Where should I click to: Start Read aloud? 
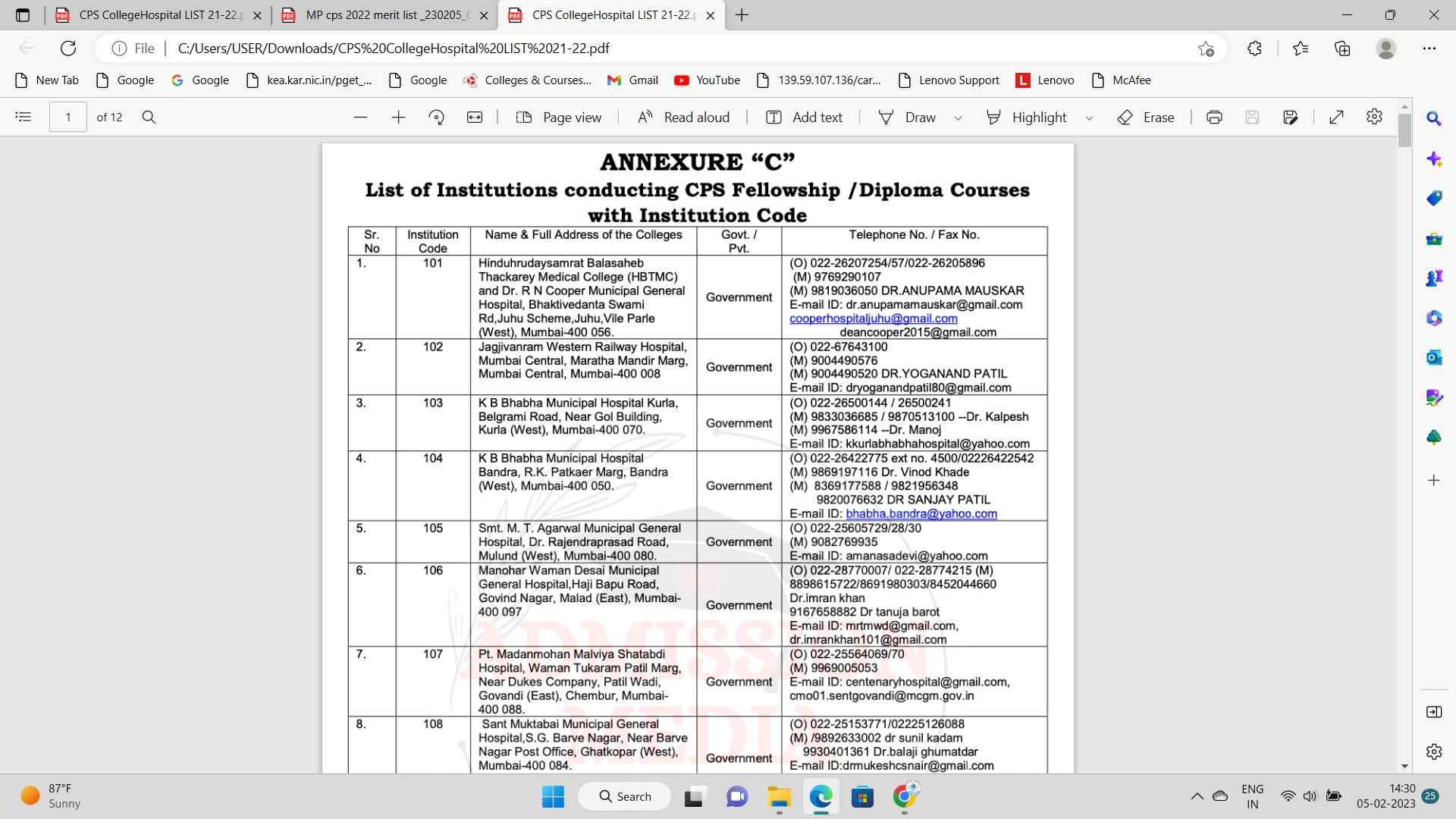coord(683,117)
